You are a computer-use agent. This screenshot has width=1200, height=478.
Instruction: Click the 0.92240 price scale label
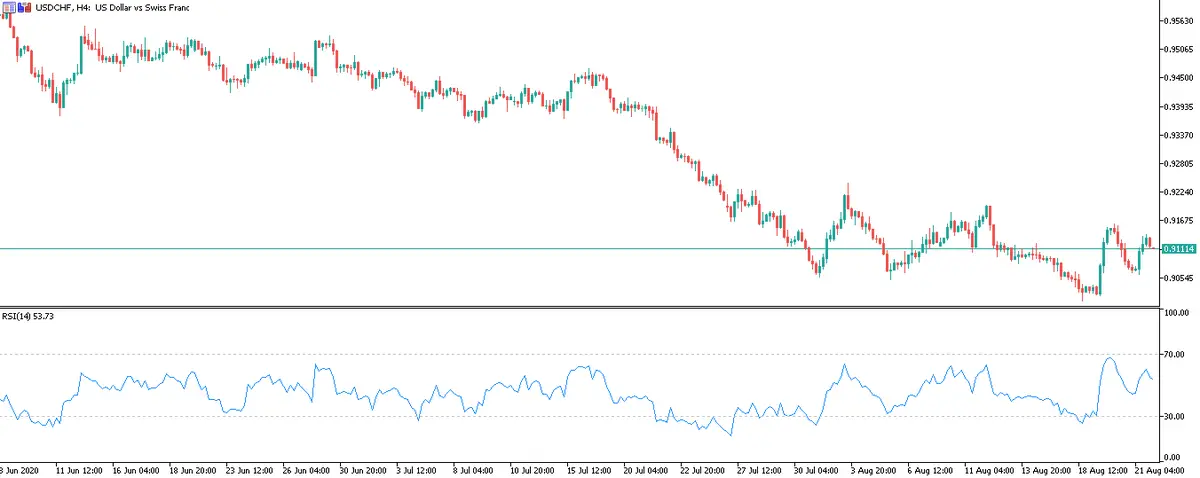click(x=1180, y=192)
